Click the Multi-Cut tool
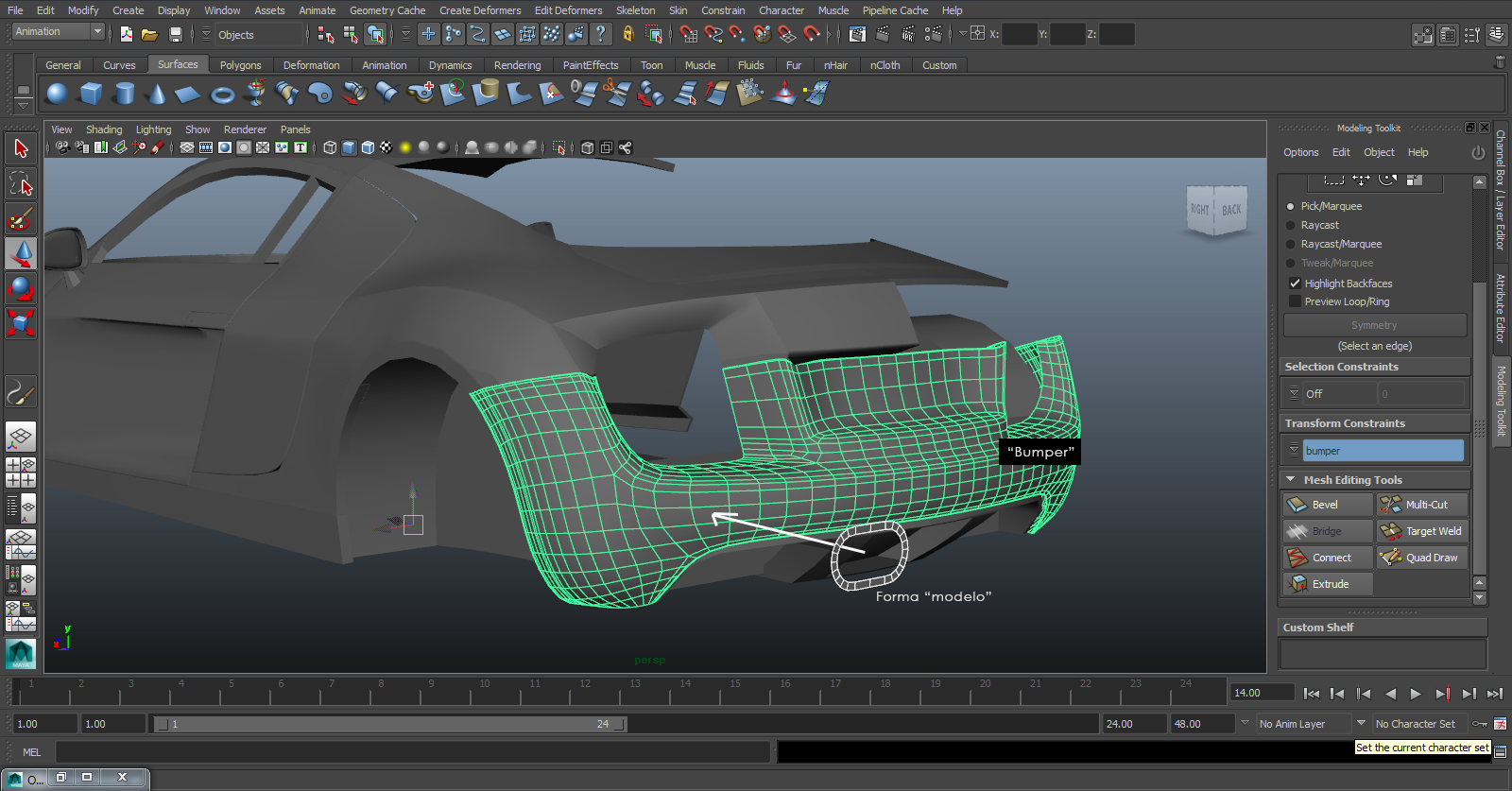The width and height of the screenshot is (1512, 791). [x=1422, y=505]
